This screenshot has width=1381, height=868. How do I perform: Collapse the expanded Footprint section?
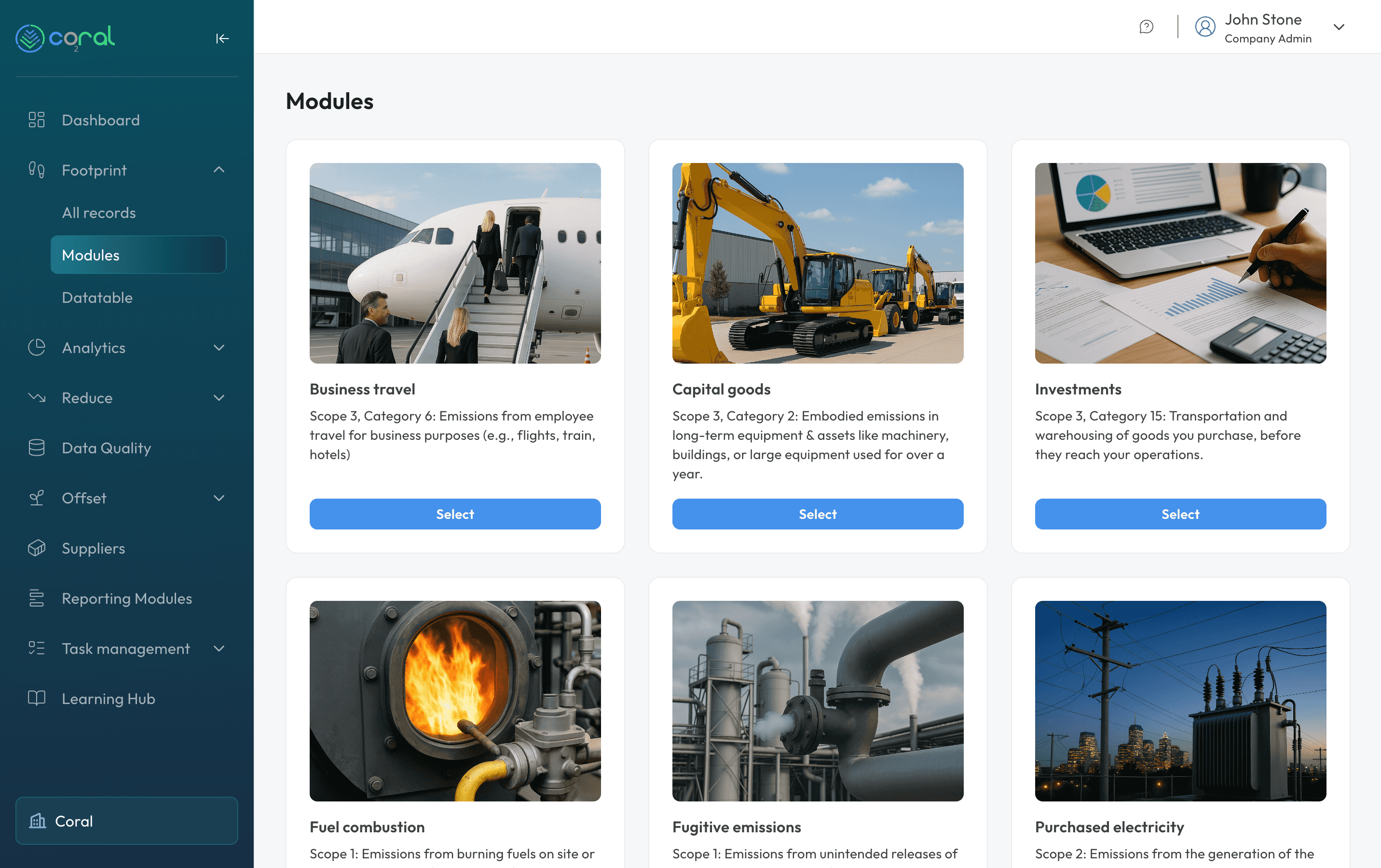coord(219,170)
